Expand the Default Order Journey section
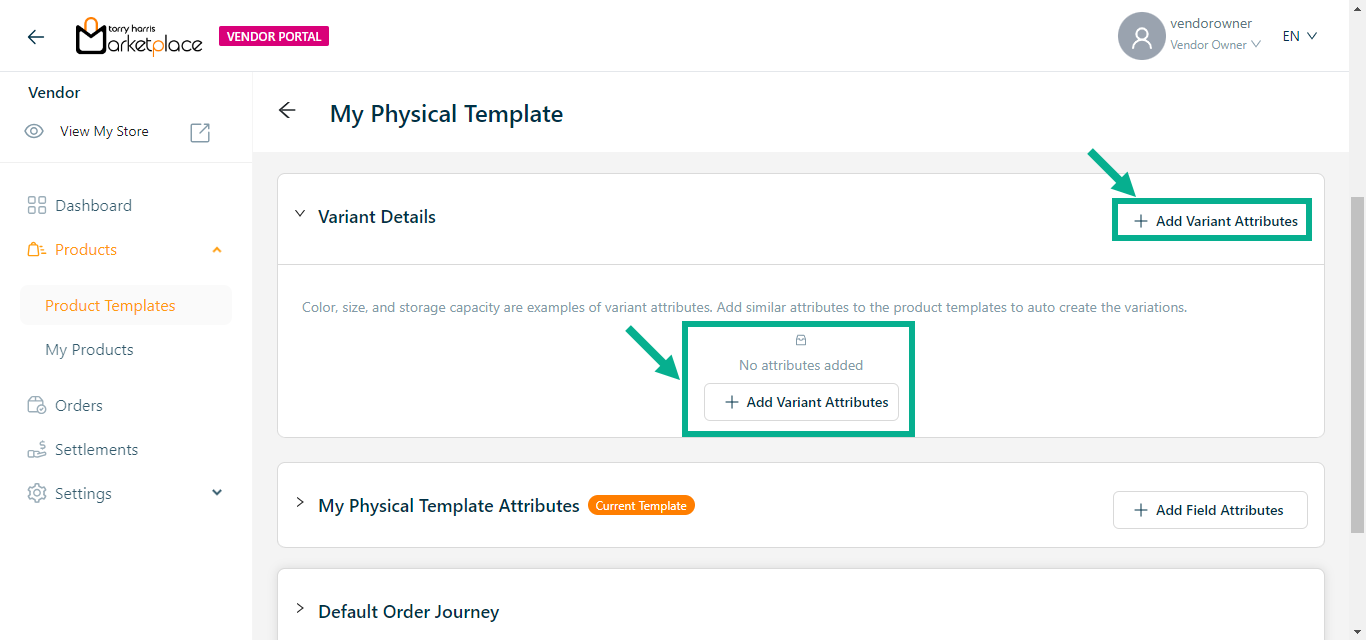This screenshot has width=1366, height=640. tap(300, 609)
